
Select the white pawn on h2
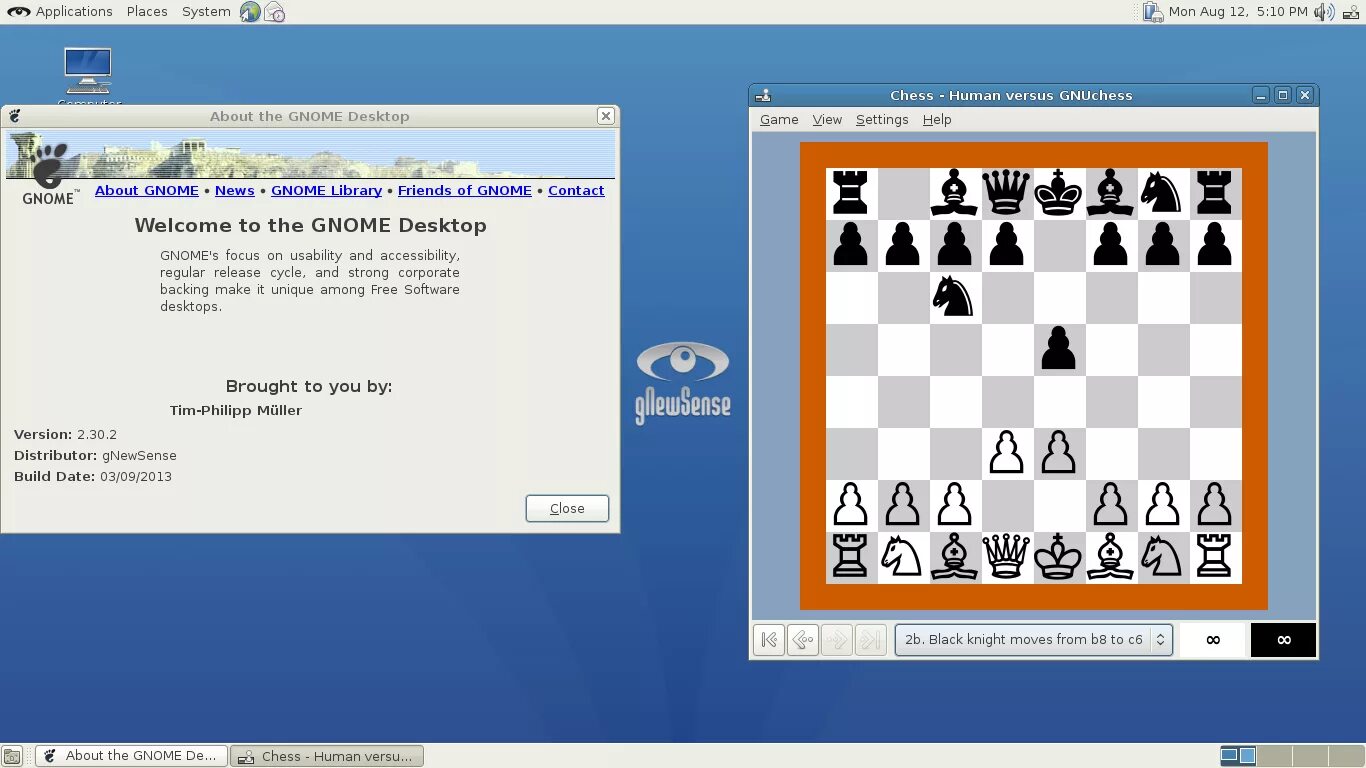pos(1215,505)
